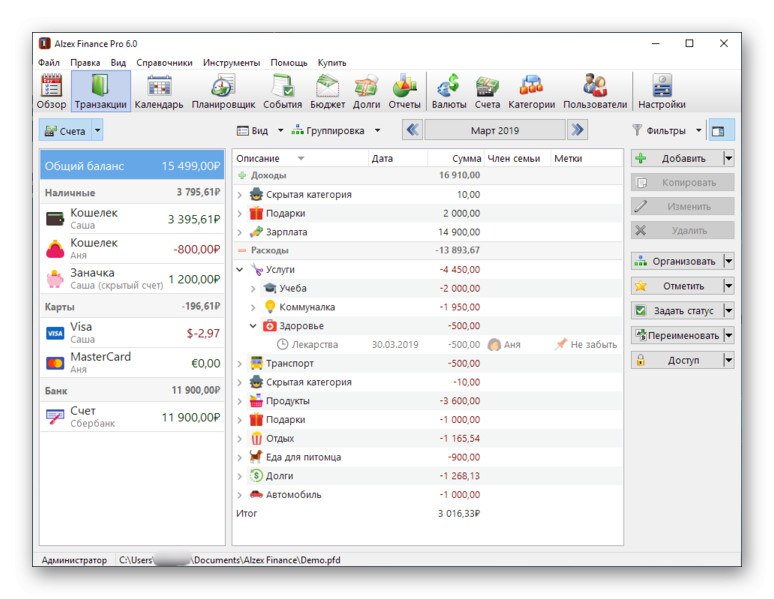This screenshot has height=599, width=774.
Task: Open the Инструменты menu
Action: pyautogui.click(x=231, y=63)
